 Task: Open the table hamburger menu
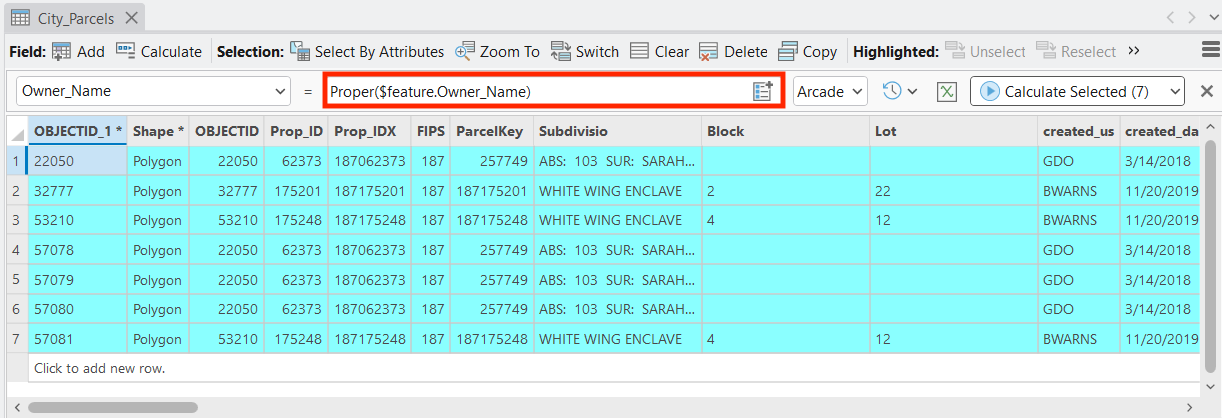[1209, 51]
